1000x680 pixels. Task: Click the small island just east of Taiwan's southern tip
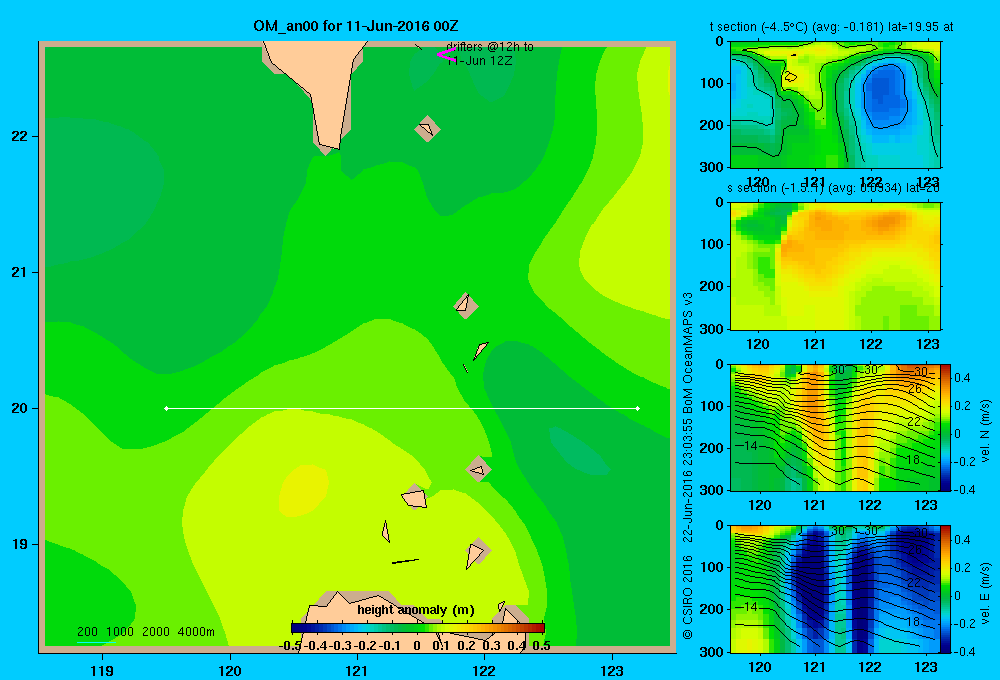coord(427,129)
